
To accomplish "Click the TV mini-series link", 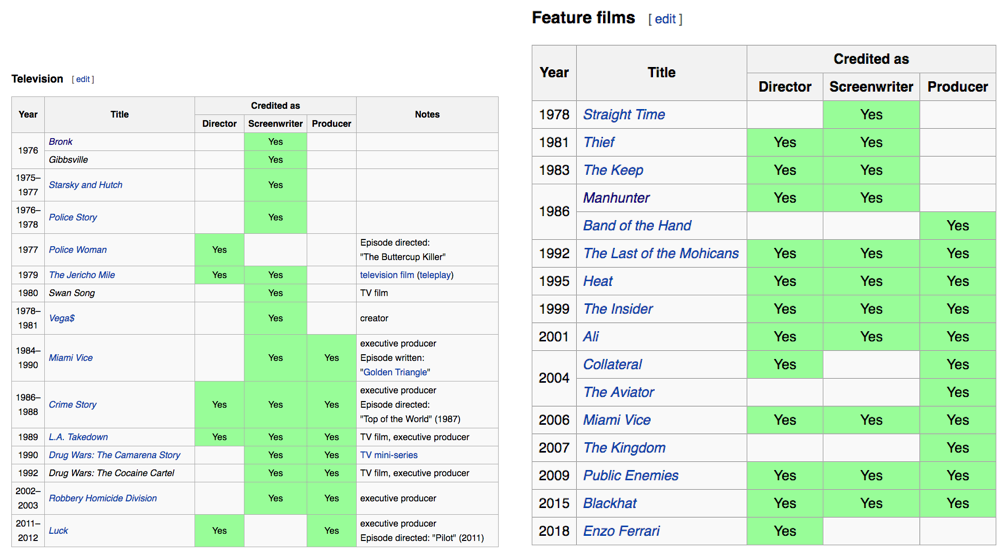I will (x=389, y=455).
